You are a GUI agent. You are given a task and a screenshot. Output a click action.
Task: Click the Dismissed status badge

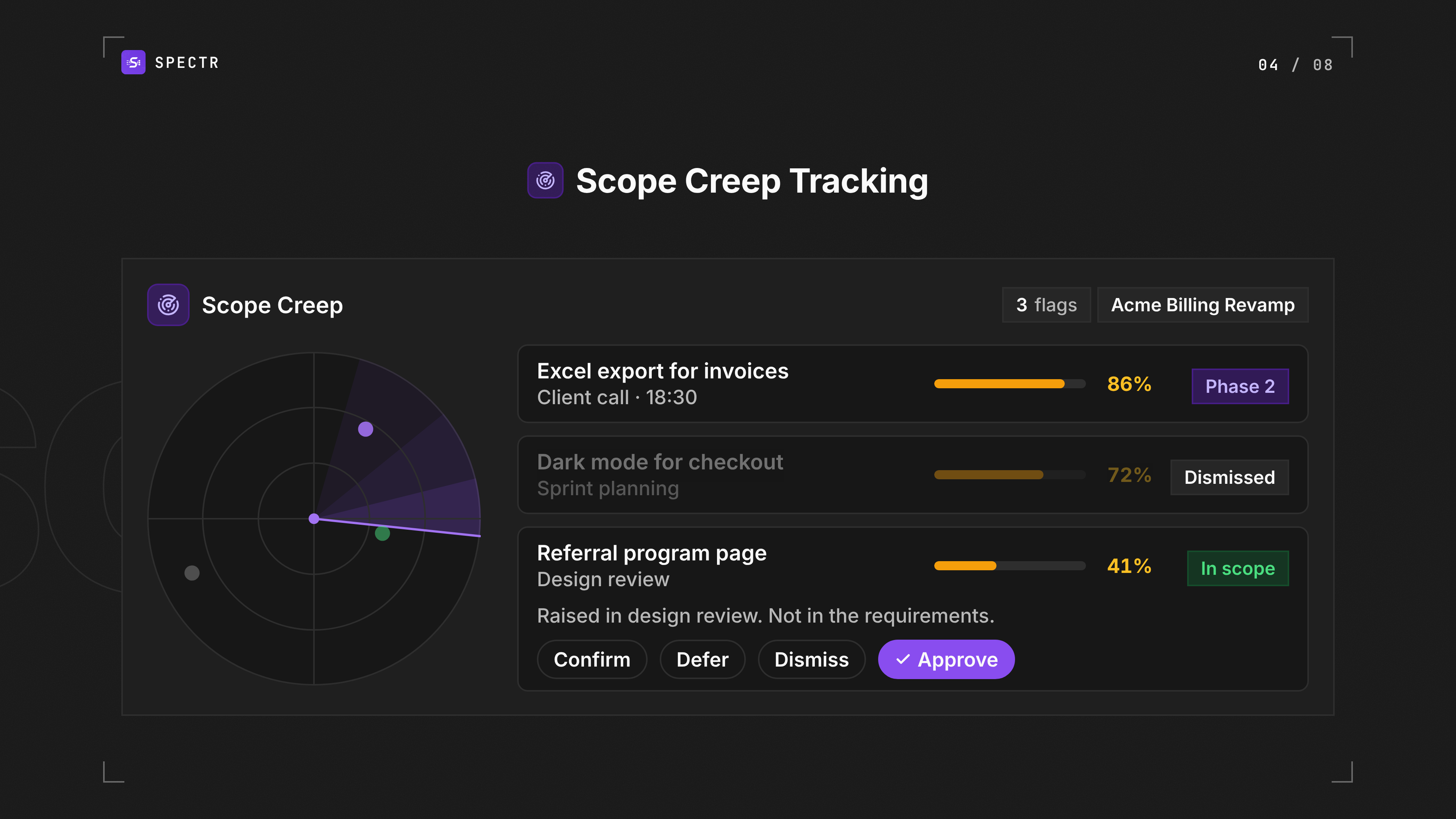(x=1229, y=477)
